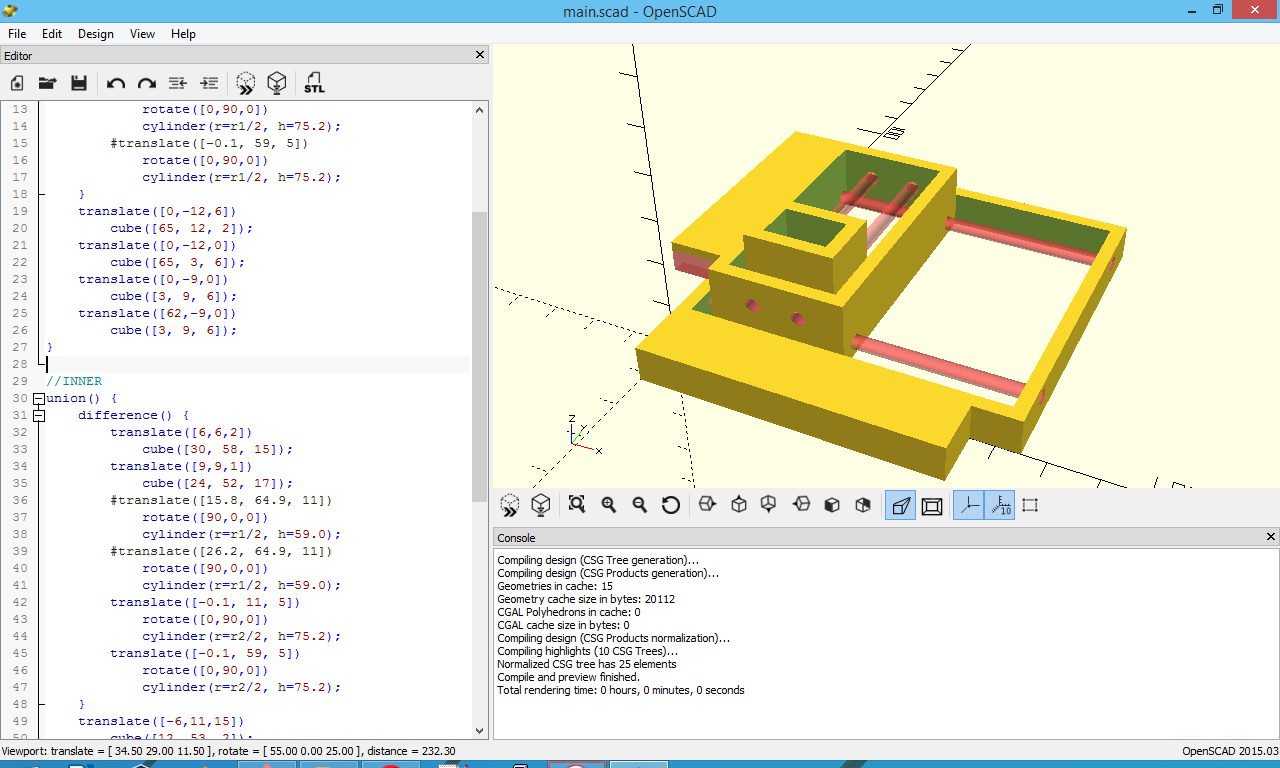Viewport: 1280px width, 768px height.
Task: Close the Console panel
Action: point(1270,538)
